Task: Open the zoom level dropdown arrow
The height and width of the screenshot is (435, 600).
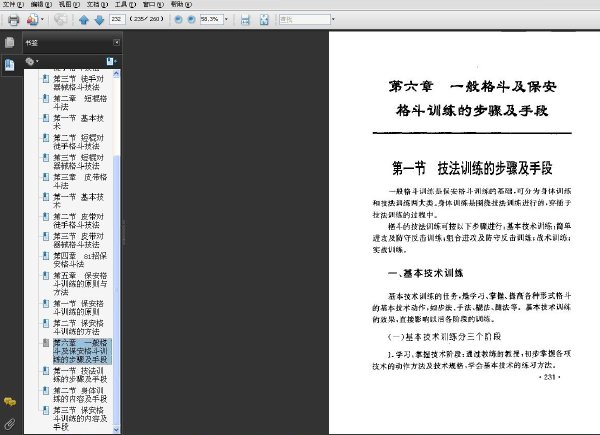Action: 226,19
